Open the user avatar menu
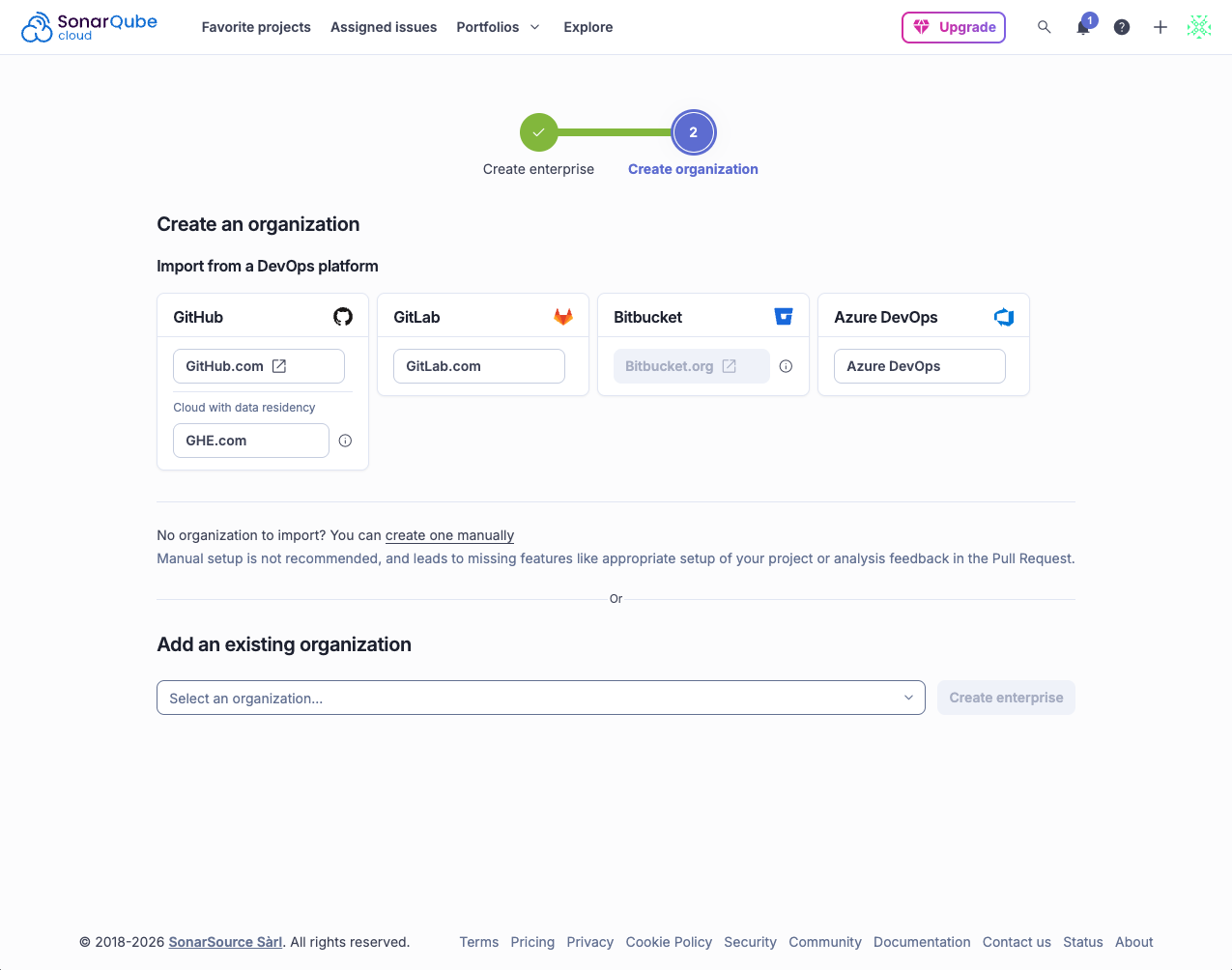 click(x=1199, y=27)
